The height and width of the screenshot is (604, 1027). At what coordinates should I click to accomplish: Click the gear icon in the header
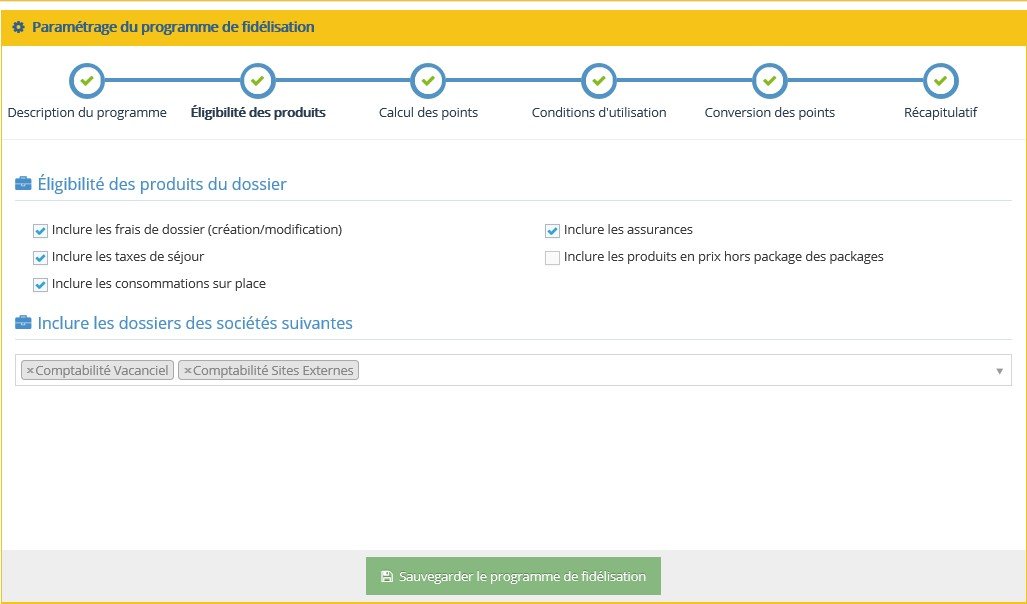(18, 27)
